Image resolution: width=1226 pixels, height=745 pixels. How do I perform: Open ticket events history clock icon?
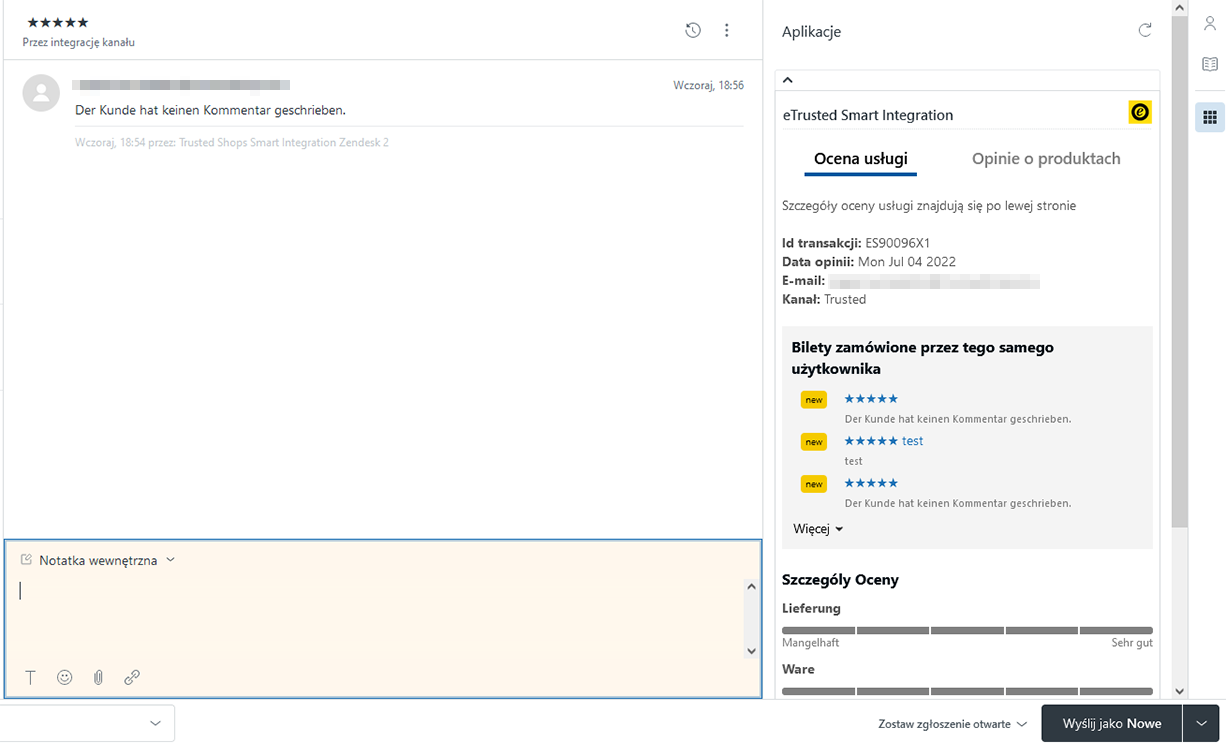click(x=693, y=31)
